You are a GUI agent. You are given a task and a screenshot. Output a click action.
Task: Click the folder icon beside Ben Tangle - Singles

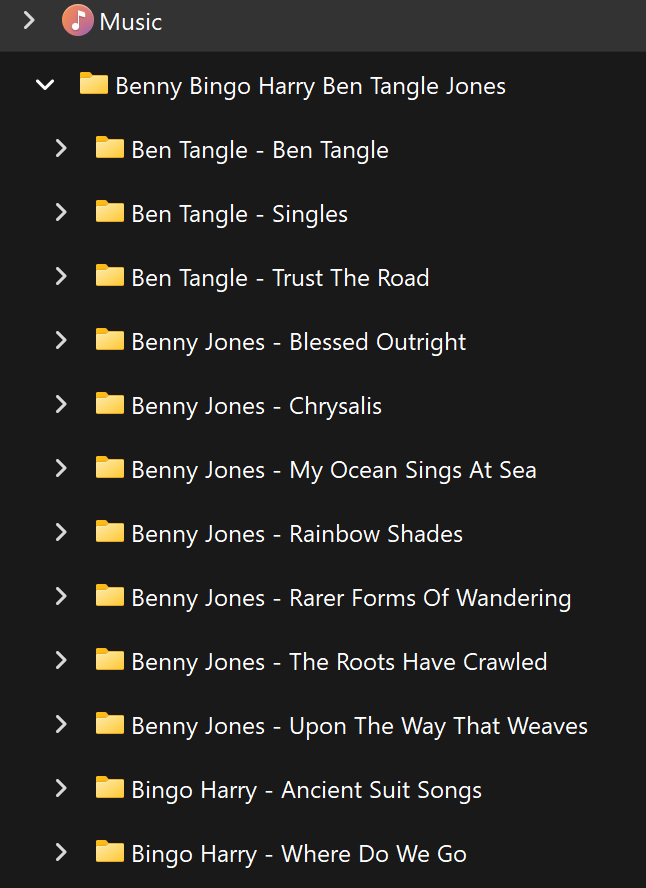pyautogui.click(x=110, y=213)
